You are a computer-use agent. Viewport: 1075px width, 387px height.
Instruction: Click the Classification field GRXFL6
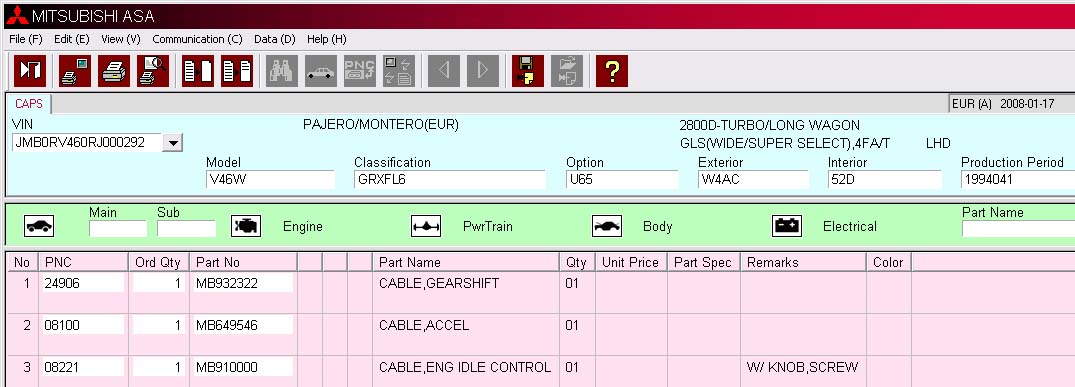(x=450, y=180)
